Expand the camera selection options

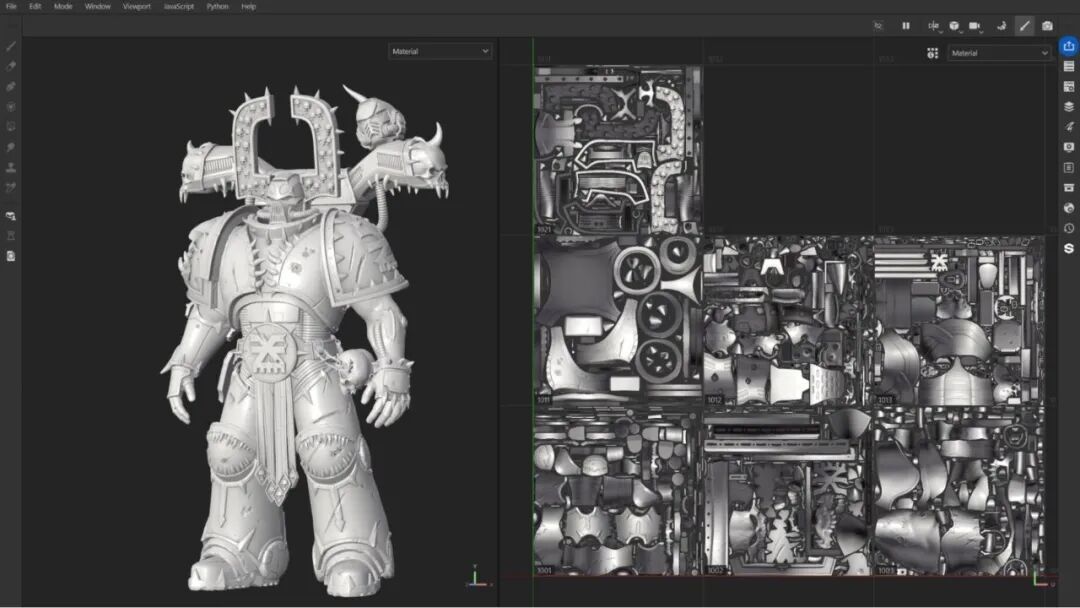tap(975, 25)
